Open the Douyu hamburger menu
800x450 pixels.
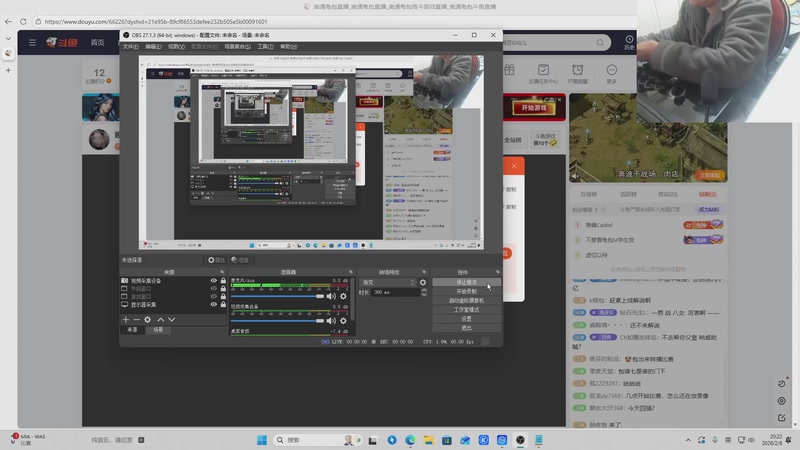coord(33,42)
